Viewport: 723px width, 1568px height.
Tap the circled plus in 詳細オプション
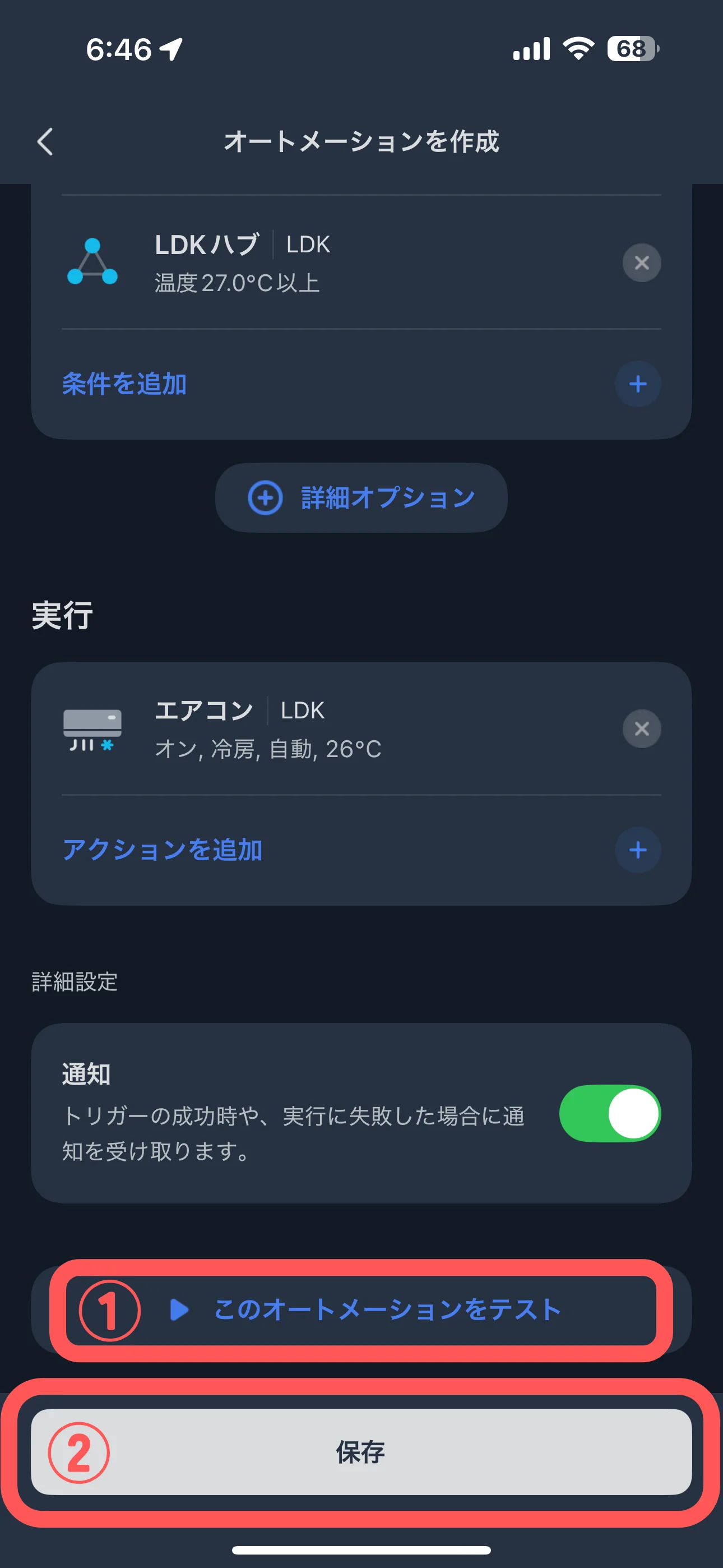(265, 498)
